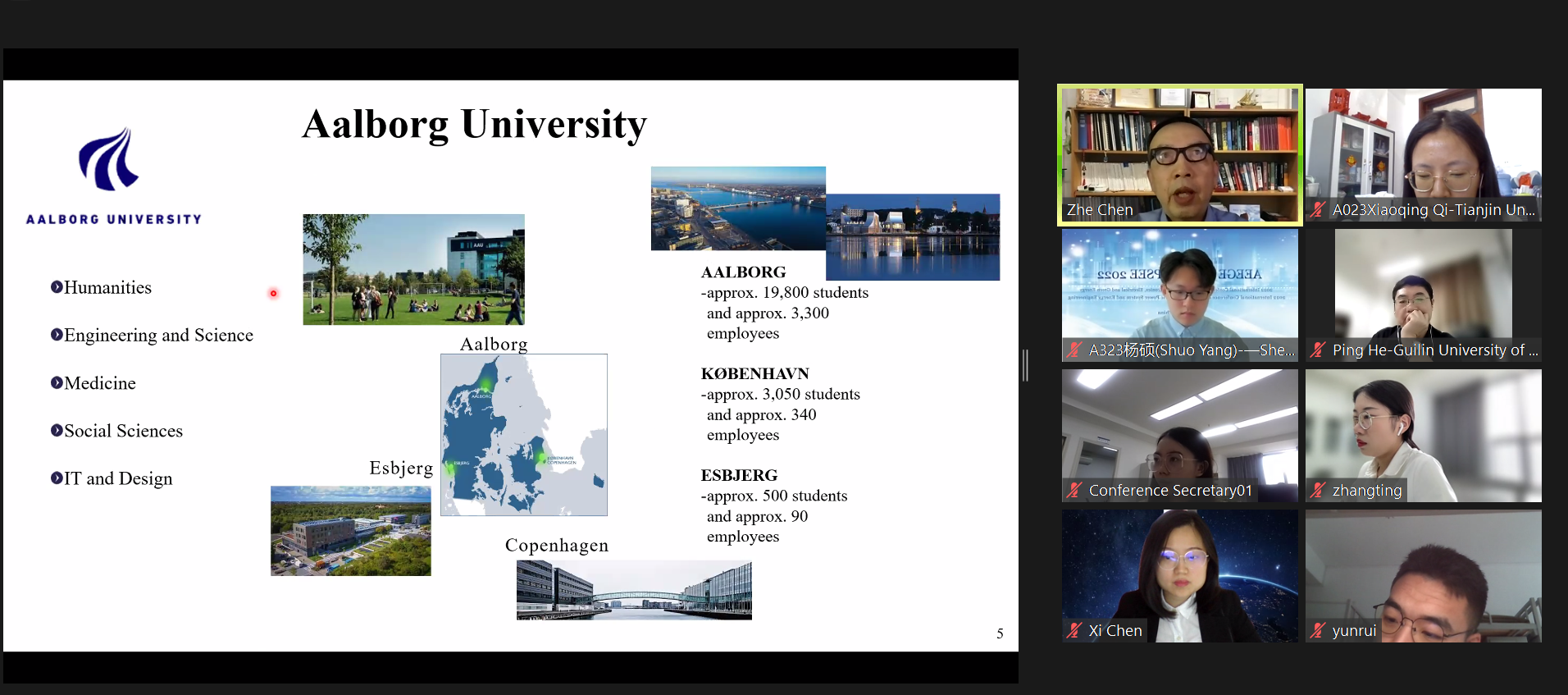Click the slide page number 5
The height and width of the screenshot is (695, 1568).
[1000, 633]
